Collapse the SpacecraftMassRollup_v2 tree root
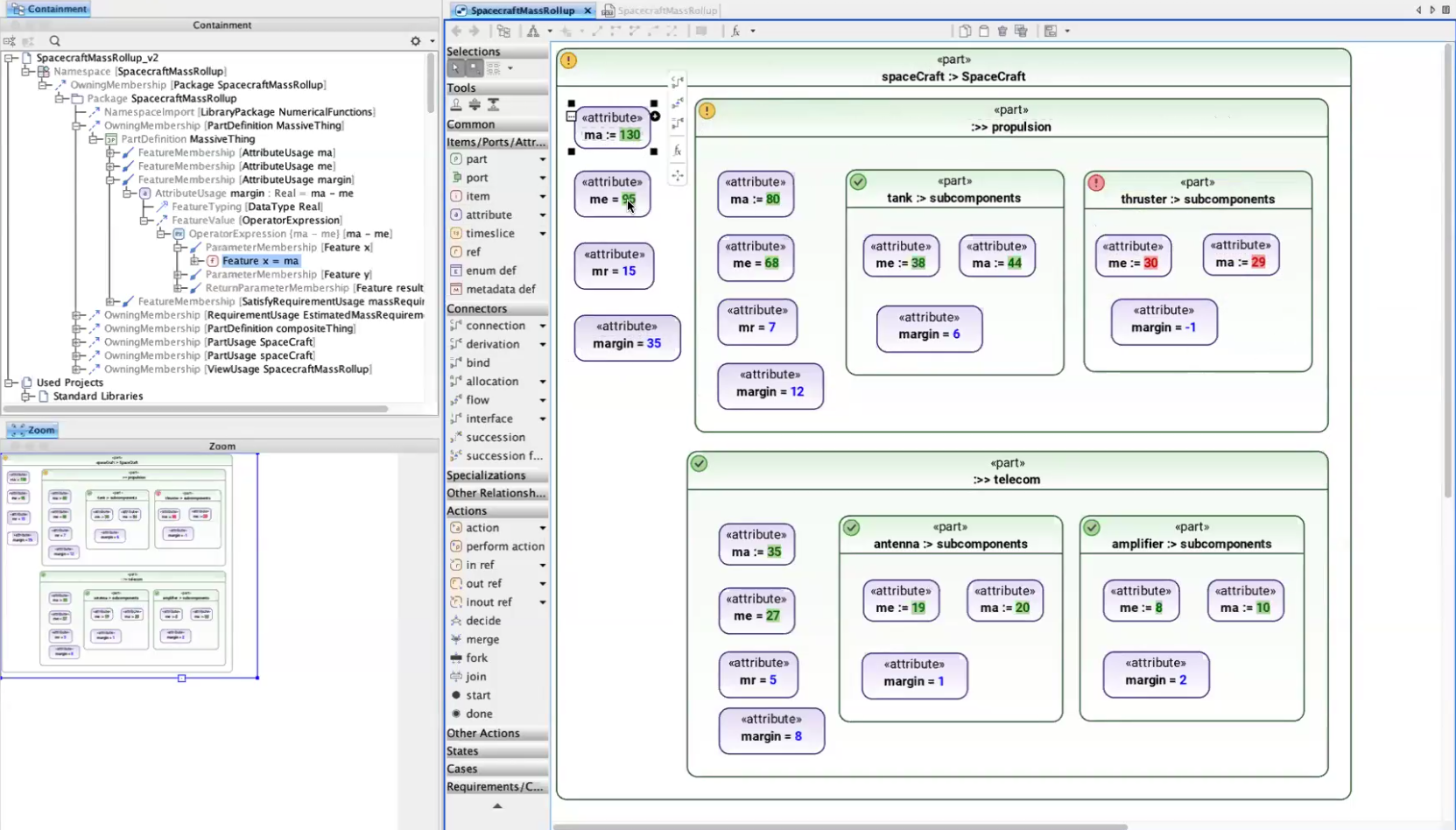The width and height of the screenshot is (1456, 830). pos(10,58)
